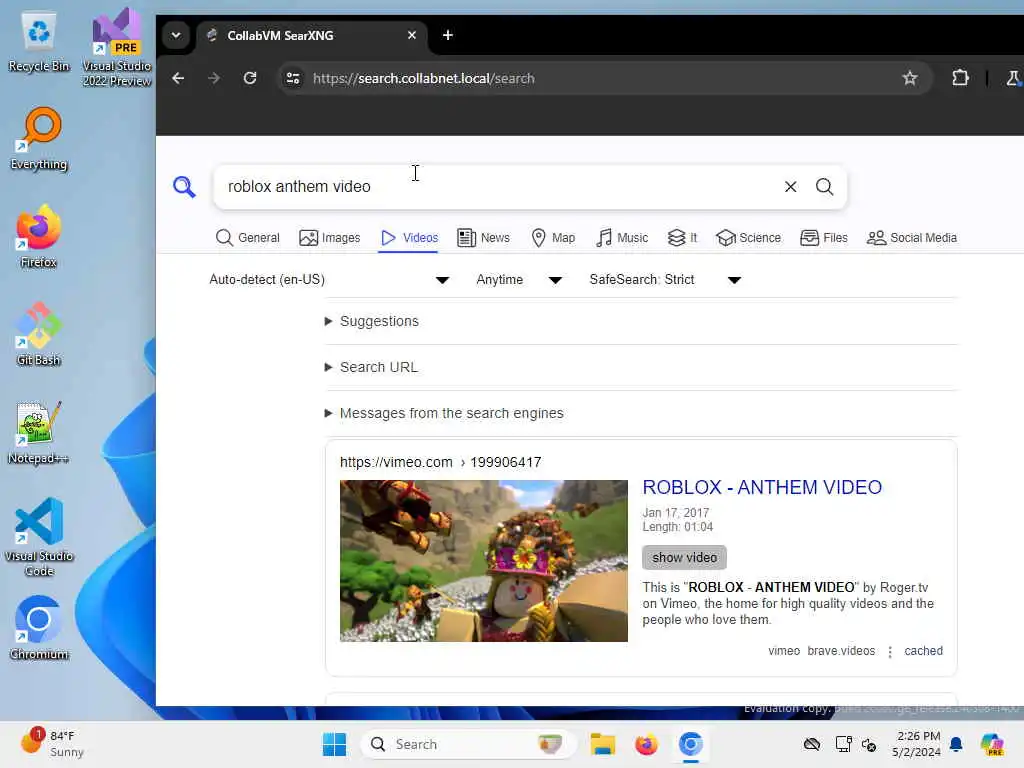
Task: Switch to Files search category
Action: pos(824,238)
